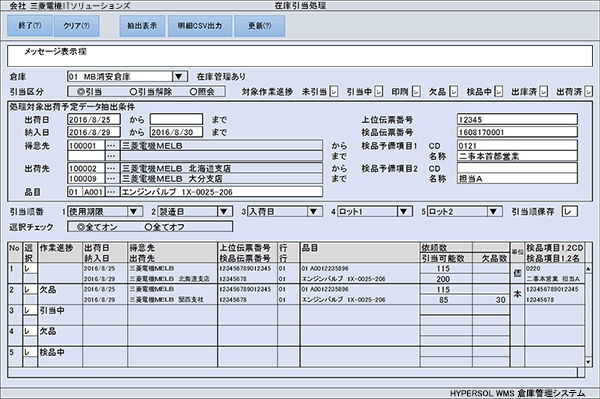Click the 引当可能数 value 85 in row 2
The image size is (600, 399).
pyautogui.click(x=443, y=300)
